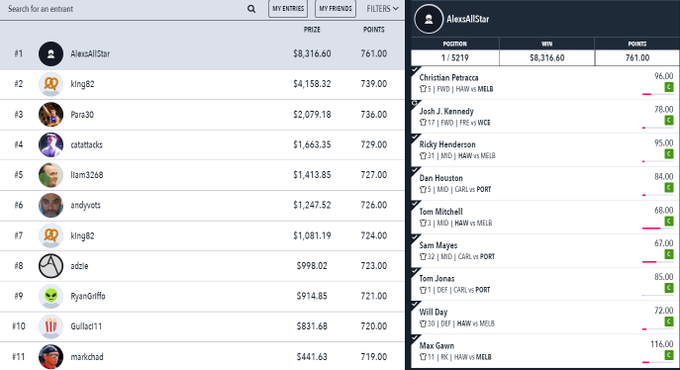
Task: Click Ricky Henderson's name in the lineup
Action: [x=447, y=144]
